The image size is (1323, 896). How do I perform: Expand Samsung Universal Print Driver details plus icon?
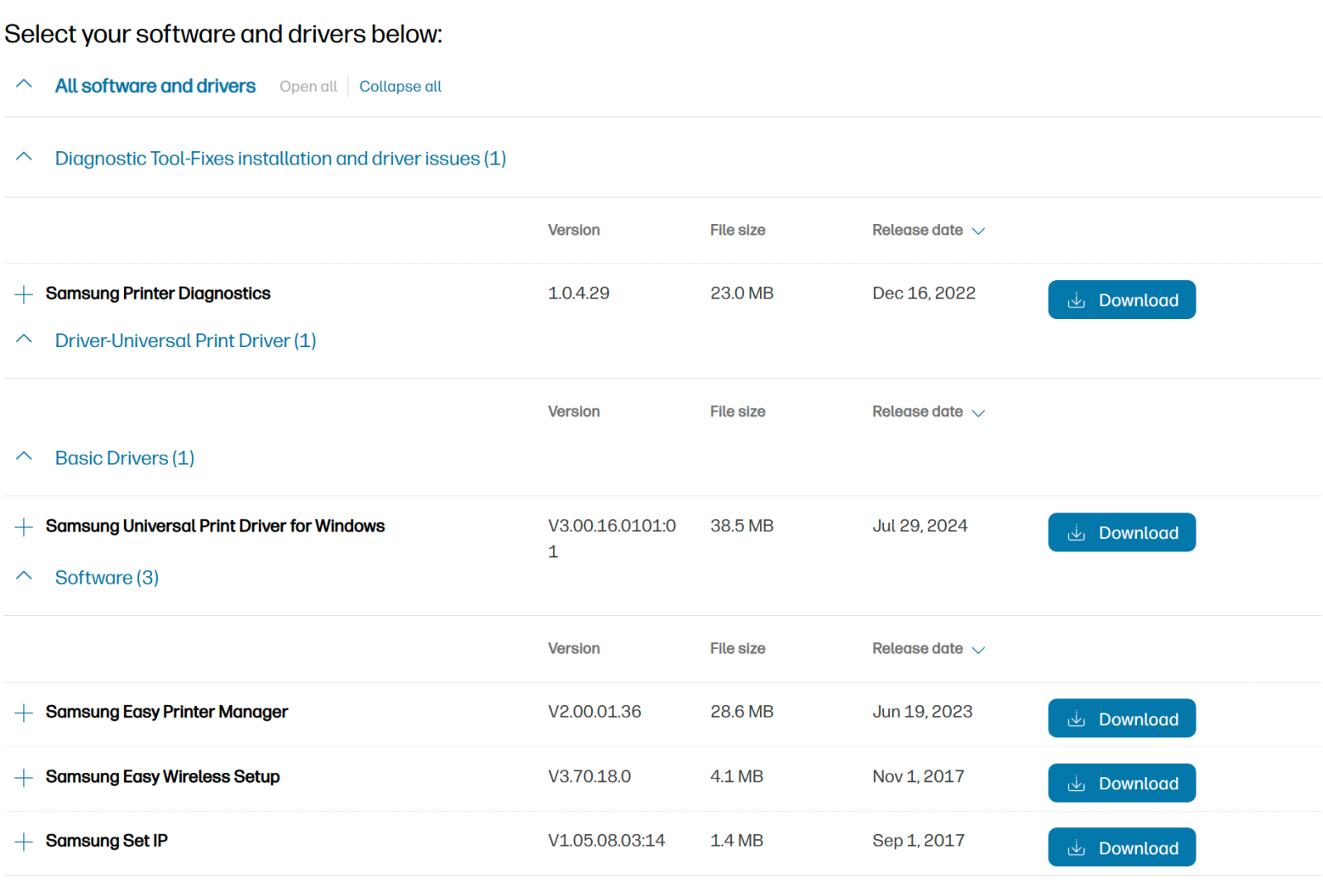click(24, 527)
